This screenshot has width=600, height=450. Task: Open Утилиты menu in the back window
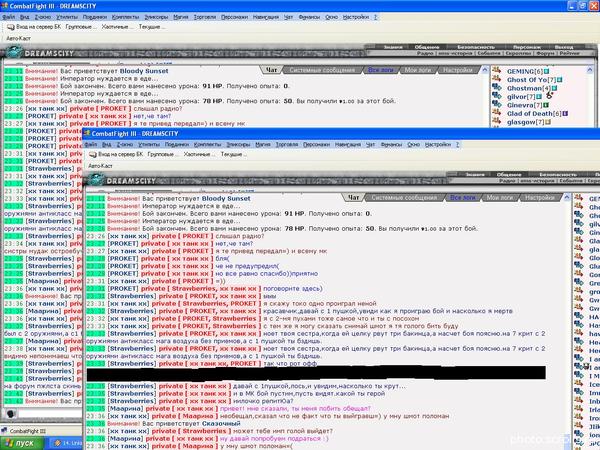[x=67, y=17]
